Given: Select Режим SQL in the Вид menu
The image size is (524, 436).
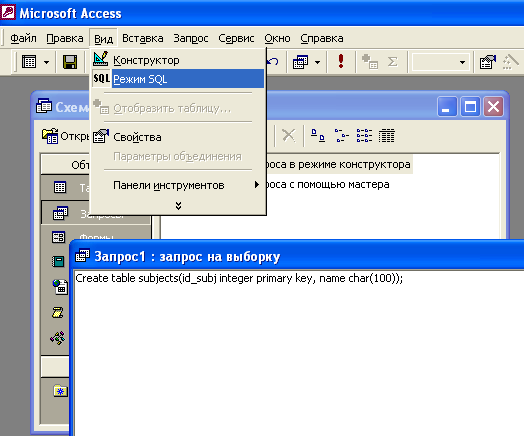Looking at the screenshot, I should pos(178,79).
